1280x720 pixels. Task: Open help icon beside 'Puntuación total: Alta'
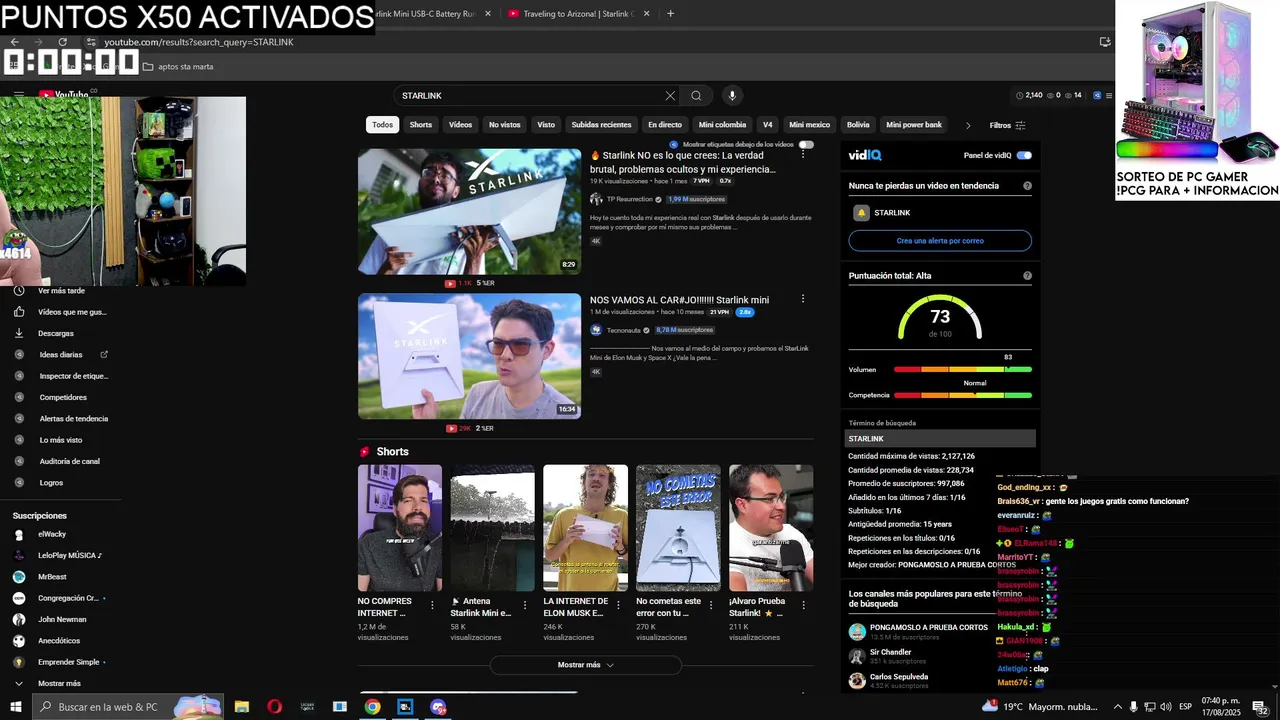tap(1027, 276)
